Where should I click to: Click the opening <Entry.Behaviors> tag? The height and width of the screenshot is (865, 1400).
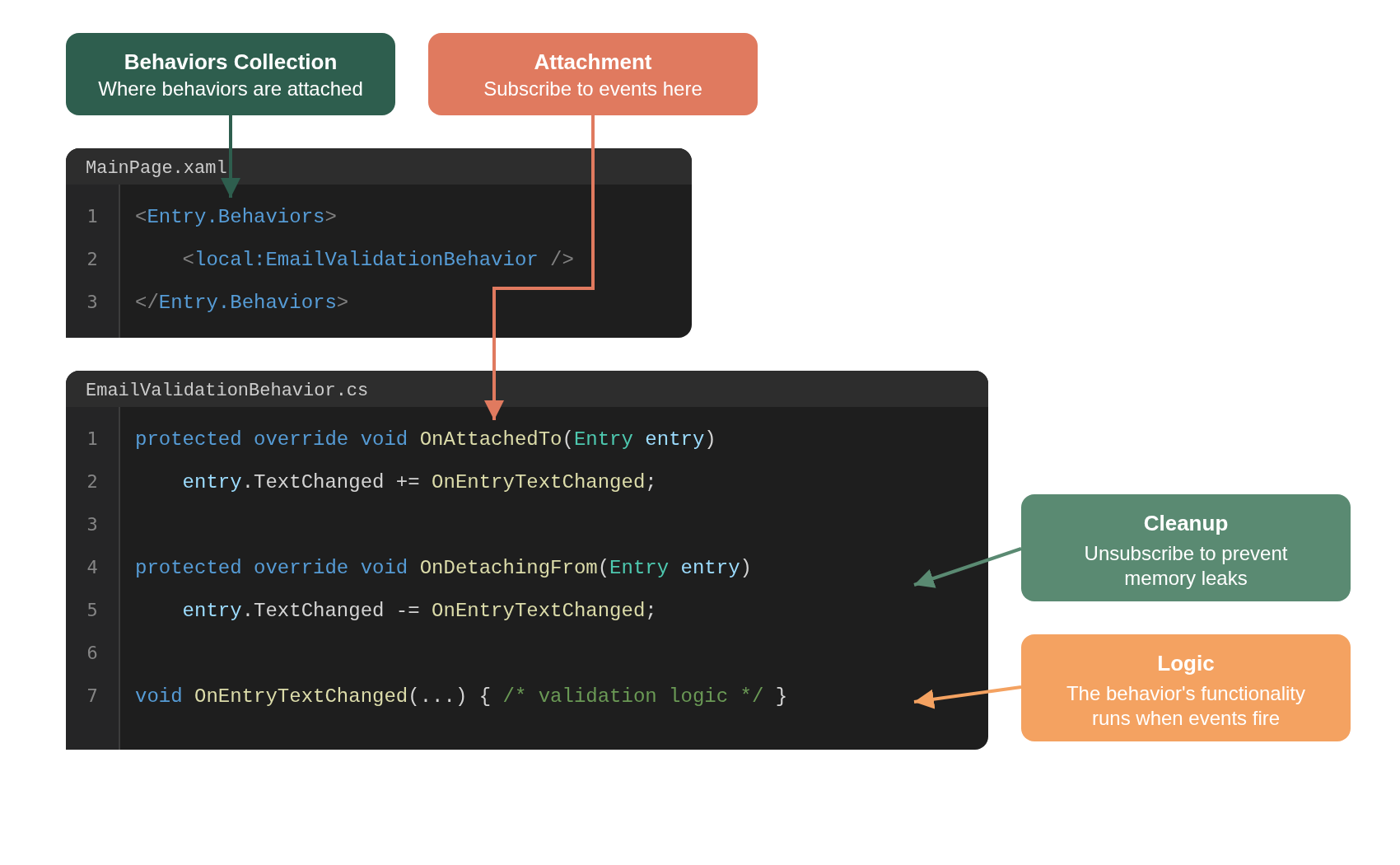click(x=236, y=217)
